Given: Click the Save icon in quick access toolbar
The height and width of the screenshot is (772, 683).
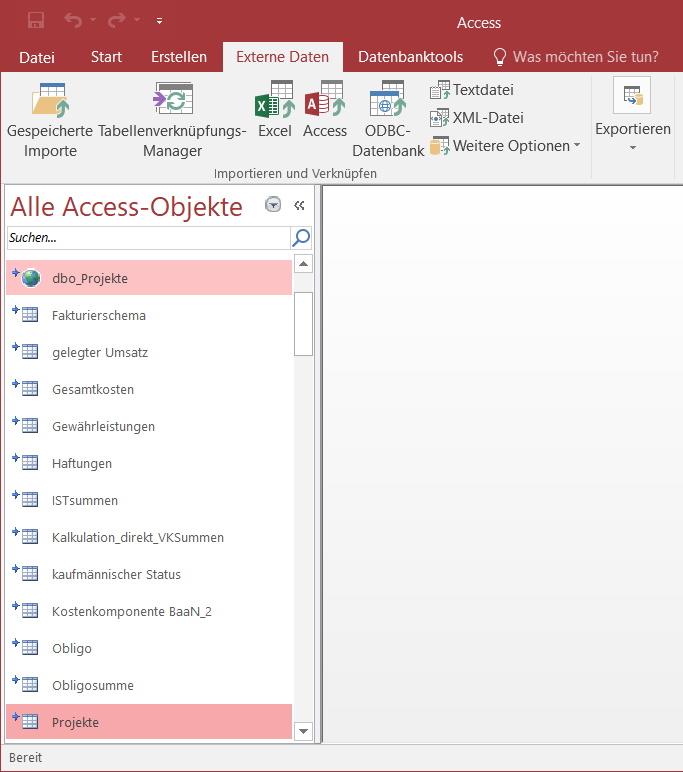Looking at the screenshot, I should [36, 21].
